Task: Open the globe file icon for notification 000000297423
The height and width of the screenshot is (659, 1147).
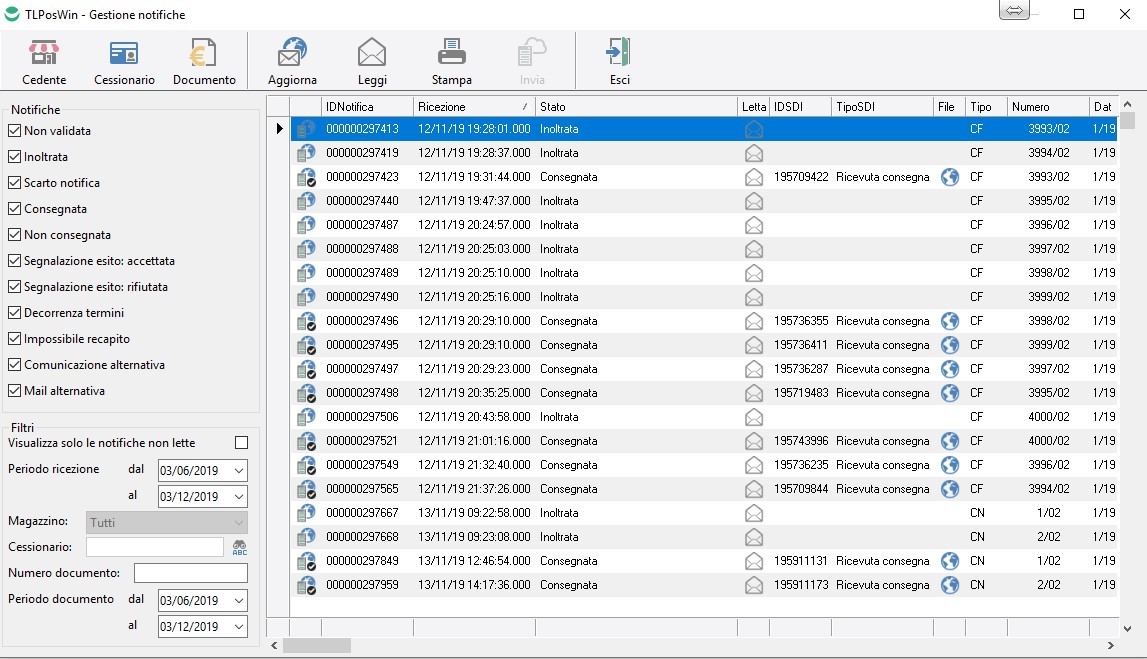Action: [x=949, y=177]
